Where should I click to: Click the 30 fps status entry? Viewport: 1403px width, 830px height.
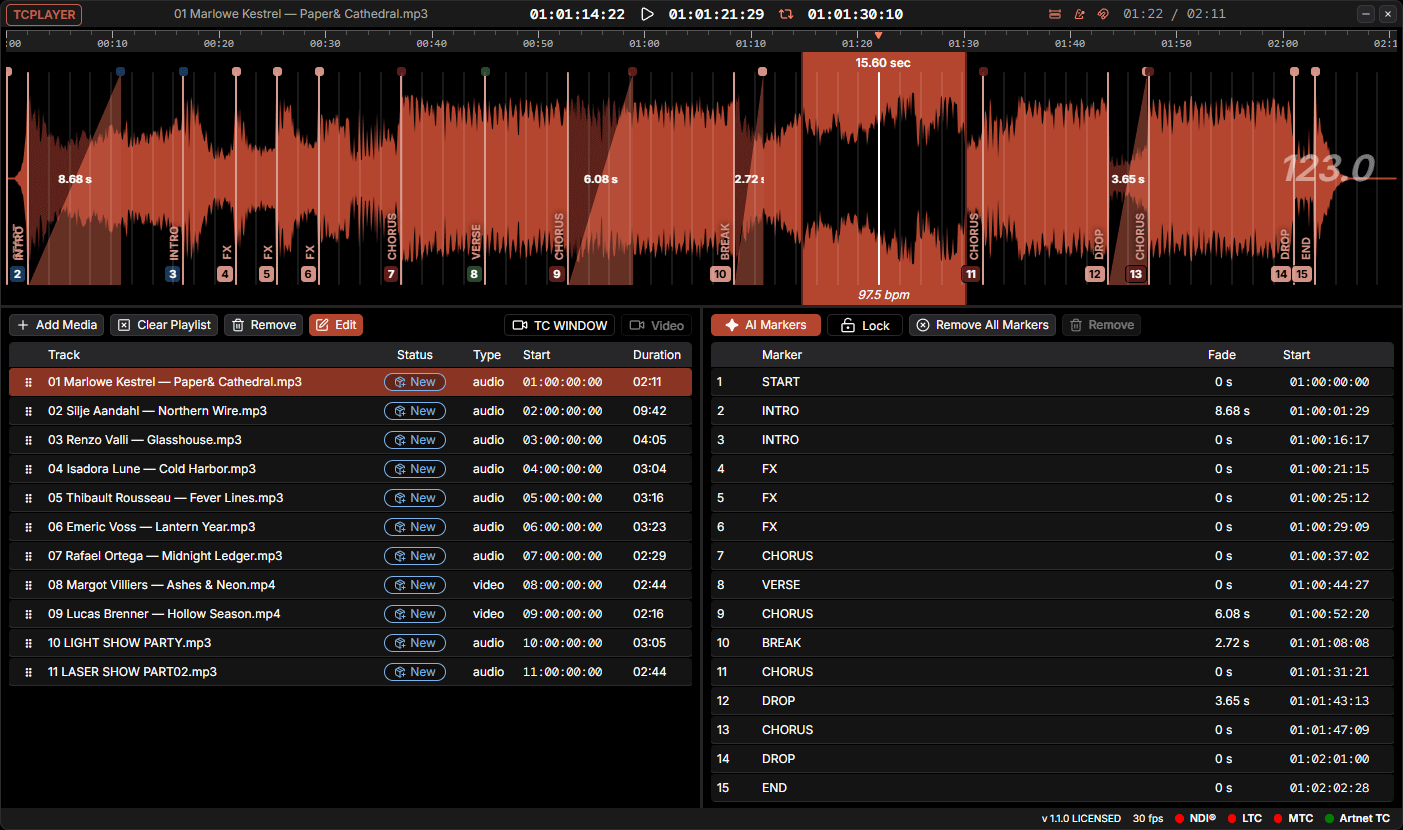(x=1148, y=818)
